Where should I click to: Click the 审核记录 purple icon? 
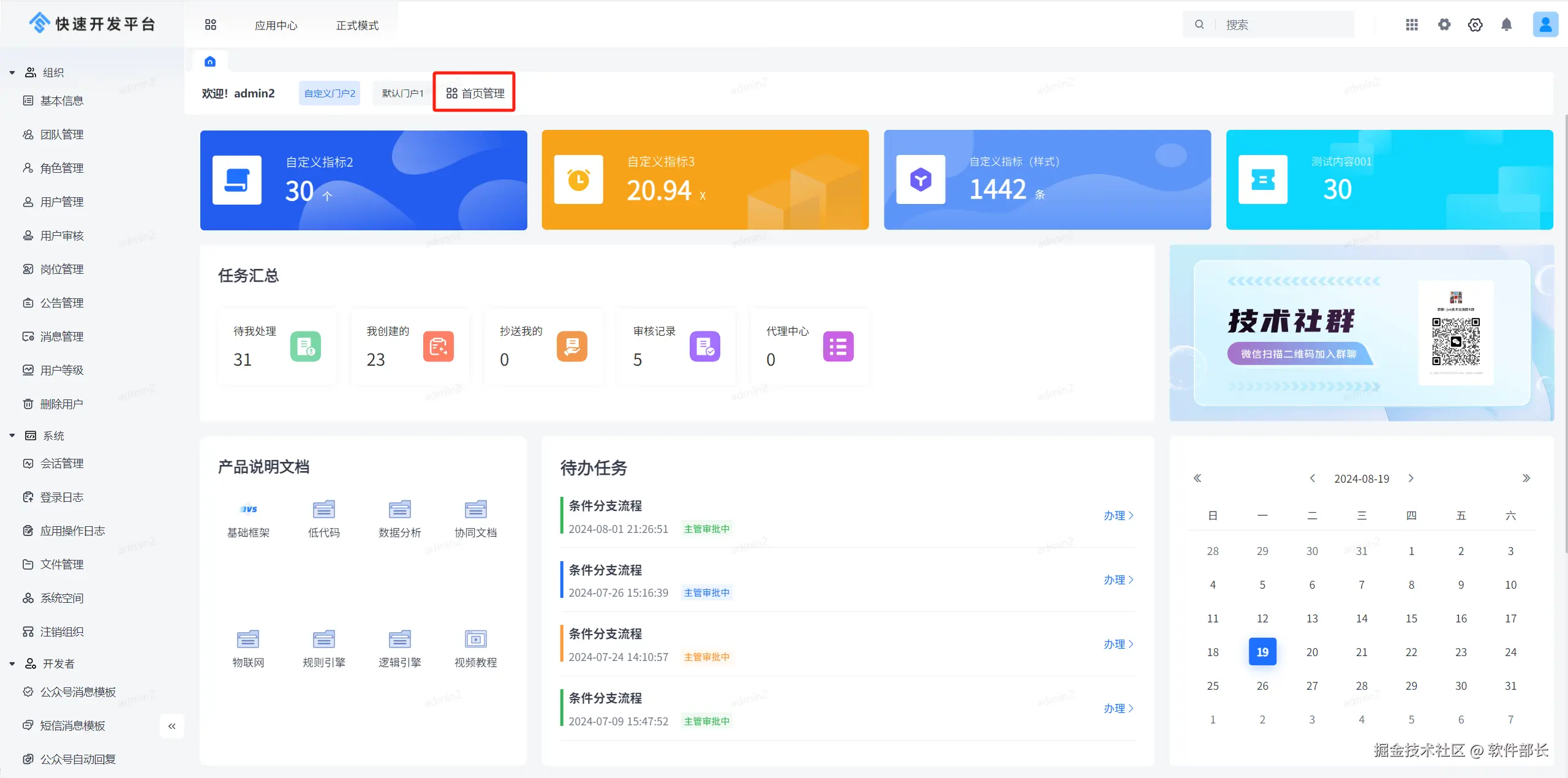(704, 347)
